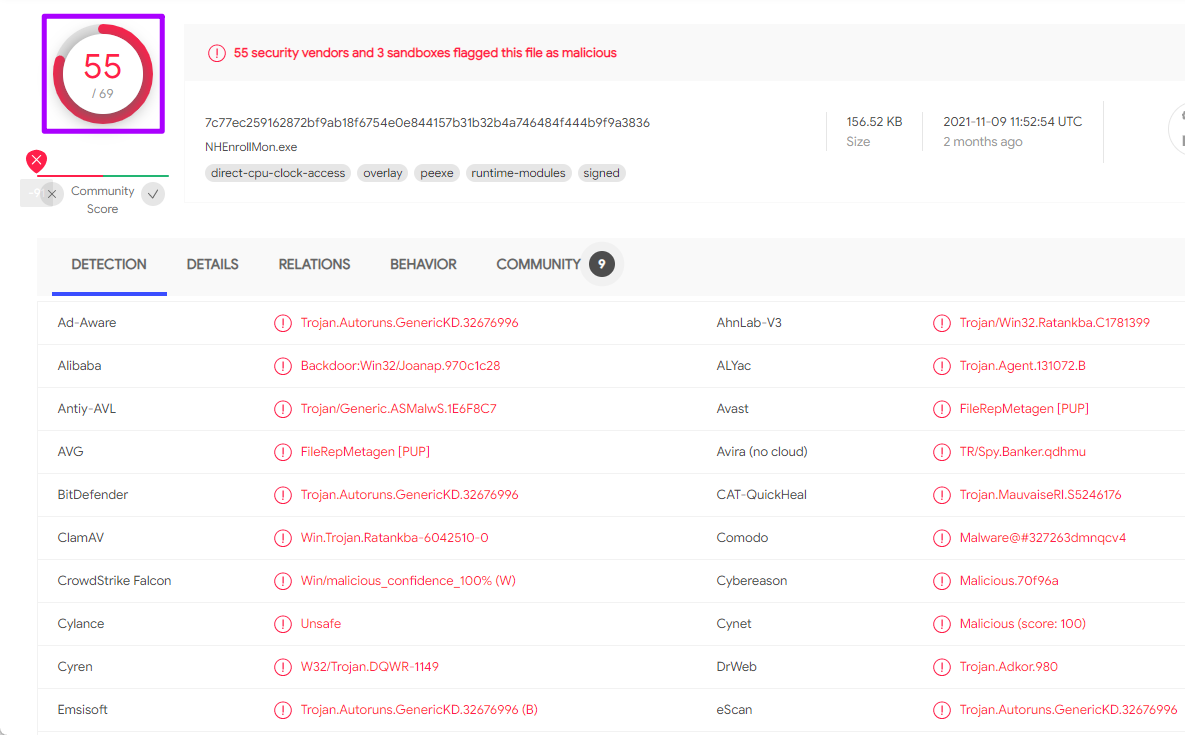This screenshot has height=735, width=1185.
Task: Click the ALYac detection alert icon
Action: pos(942,366)
